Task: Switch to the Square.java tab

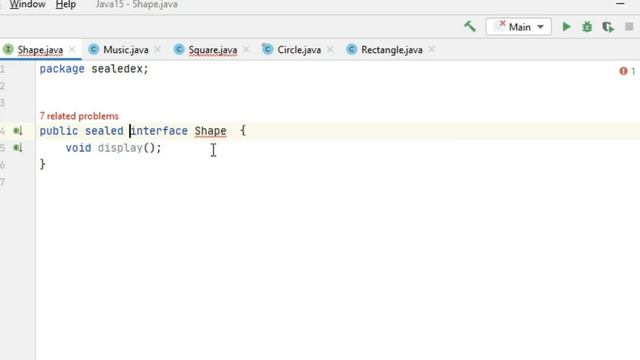Action: (x=213, y=50)
